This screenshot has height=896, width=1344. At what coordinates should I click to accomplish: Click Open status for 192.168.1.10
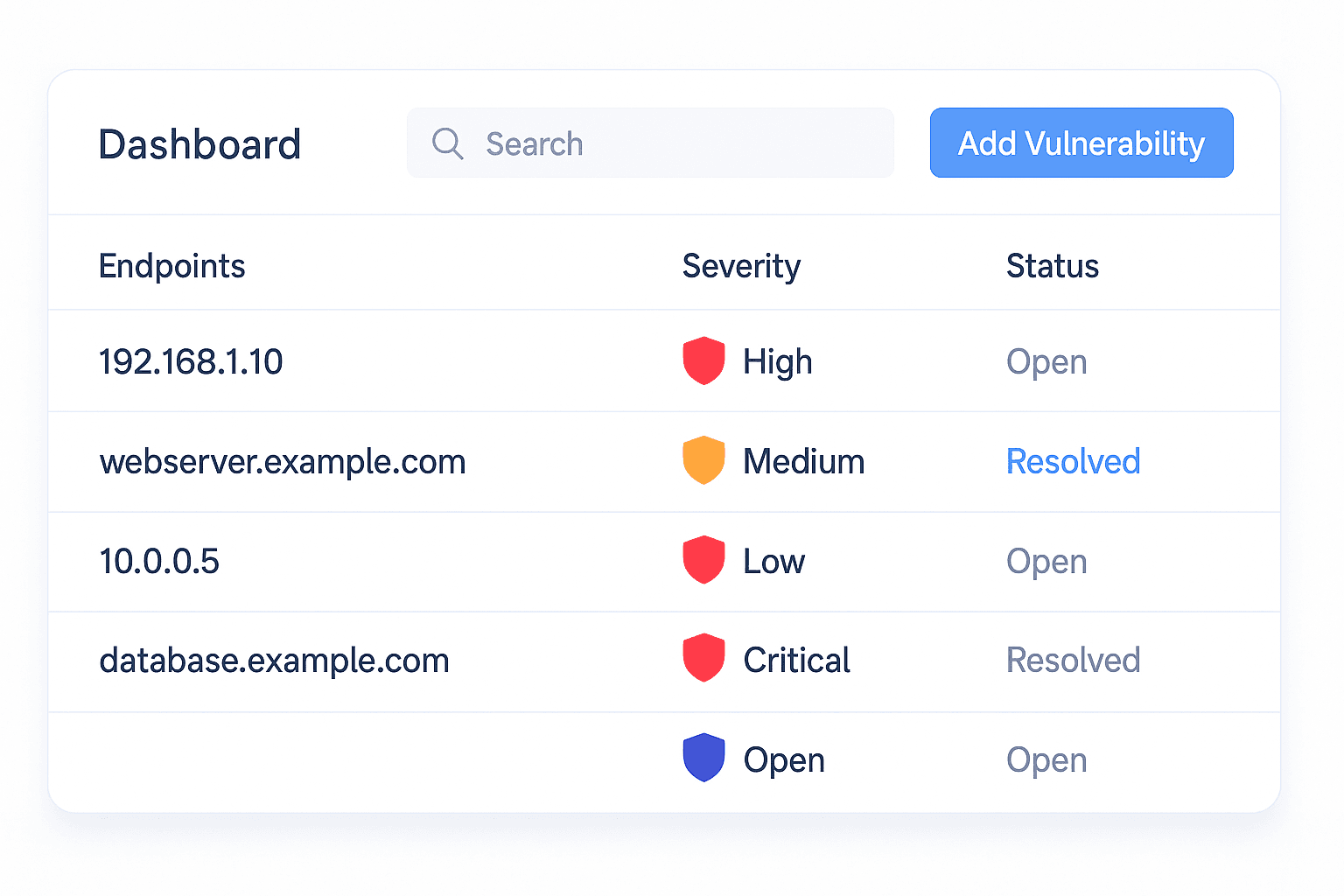(x=1046, y=361)
